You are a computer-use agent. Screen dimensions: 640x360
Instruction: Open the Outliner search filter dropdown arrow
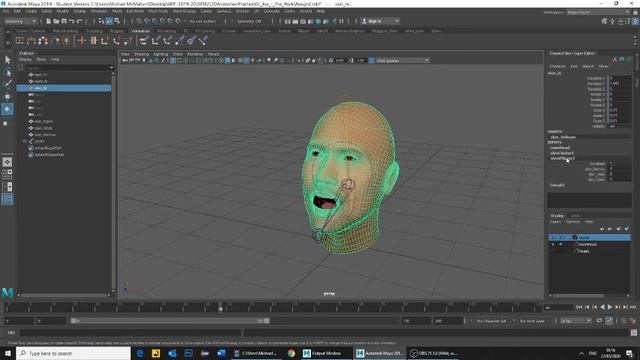111,68
